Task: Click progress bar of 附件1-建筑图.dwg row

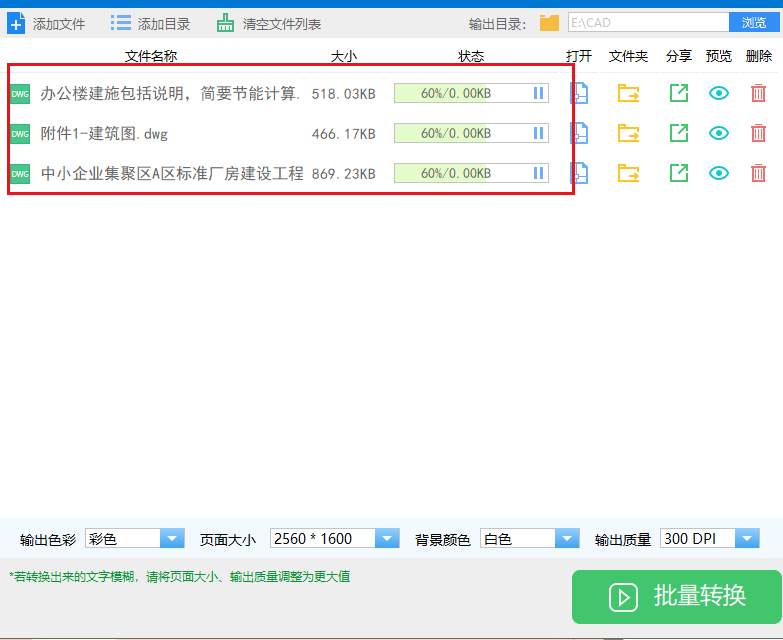Action: coord(471,133)
